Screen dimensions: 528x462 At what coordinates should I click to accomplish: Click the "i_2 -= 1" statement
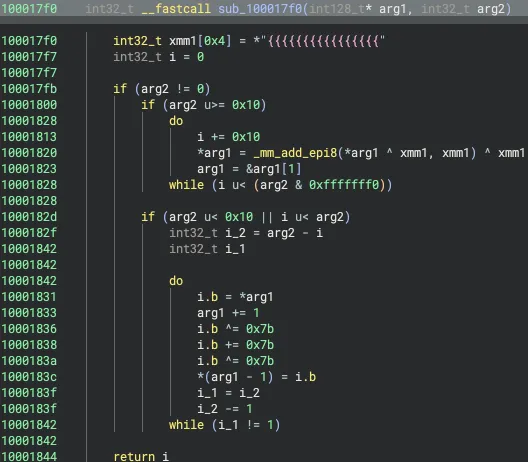coord(225,409)
